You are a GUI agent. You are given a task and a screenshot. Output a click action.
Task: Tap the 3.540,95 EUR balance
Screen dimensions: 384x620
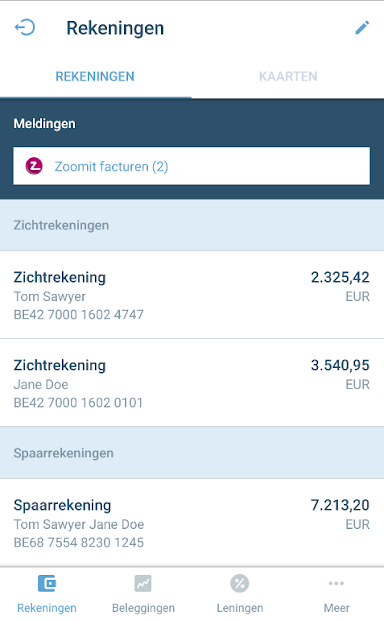click(x=340, y=374)
